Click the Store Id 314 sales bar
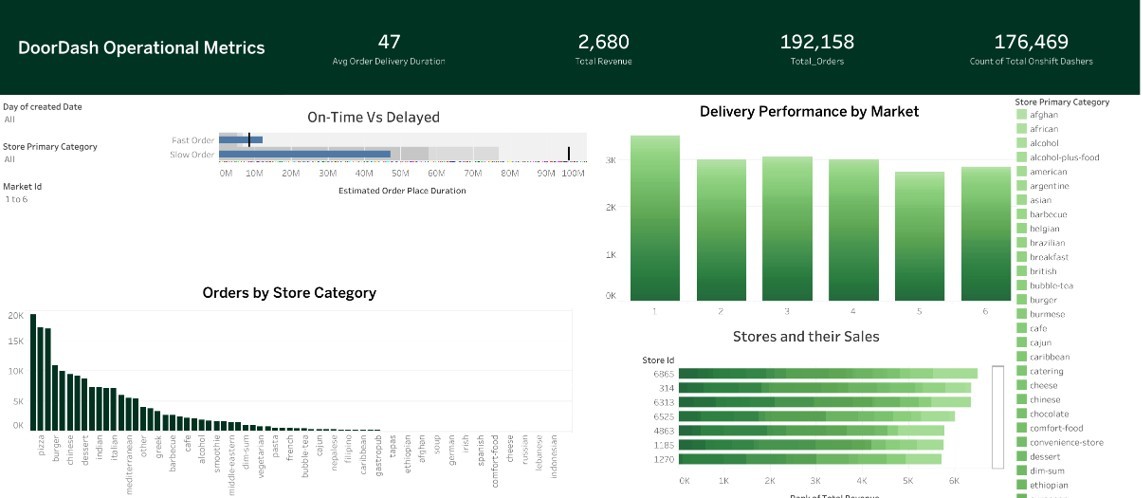Viewport: 1143px width, 498px height. pos(824,388)
